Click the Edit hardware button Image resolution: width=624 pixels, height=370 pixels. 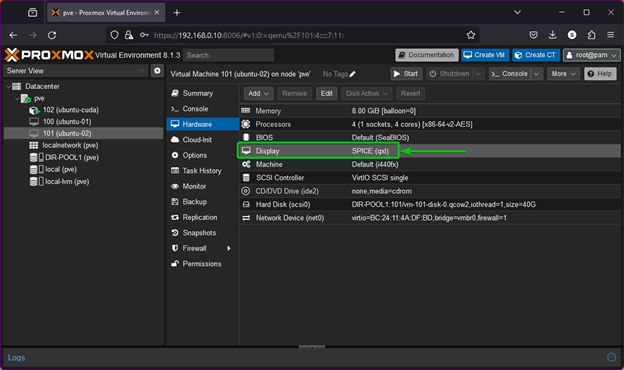pyautogui.click(x=326, y=93)
